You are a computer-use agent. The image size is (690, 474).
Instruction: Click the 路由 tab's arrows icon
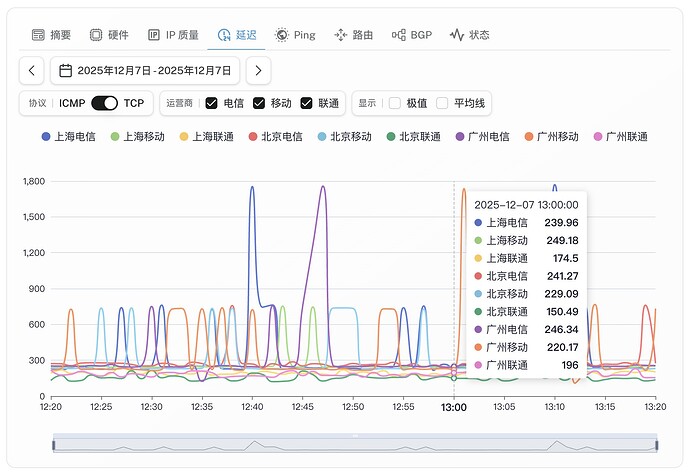[341, 35]
